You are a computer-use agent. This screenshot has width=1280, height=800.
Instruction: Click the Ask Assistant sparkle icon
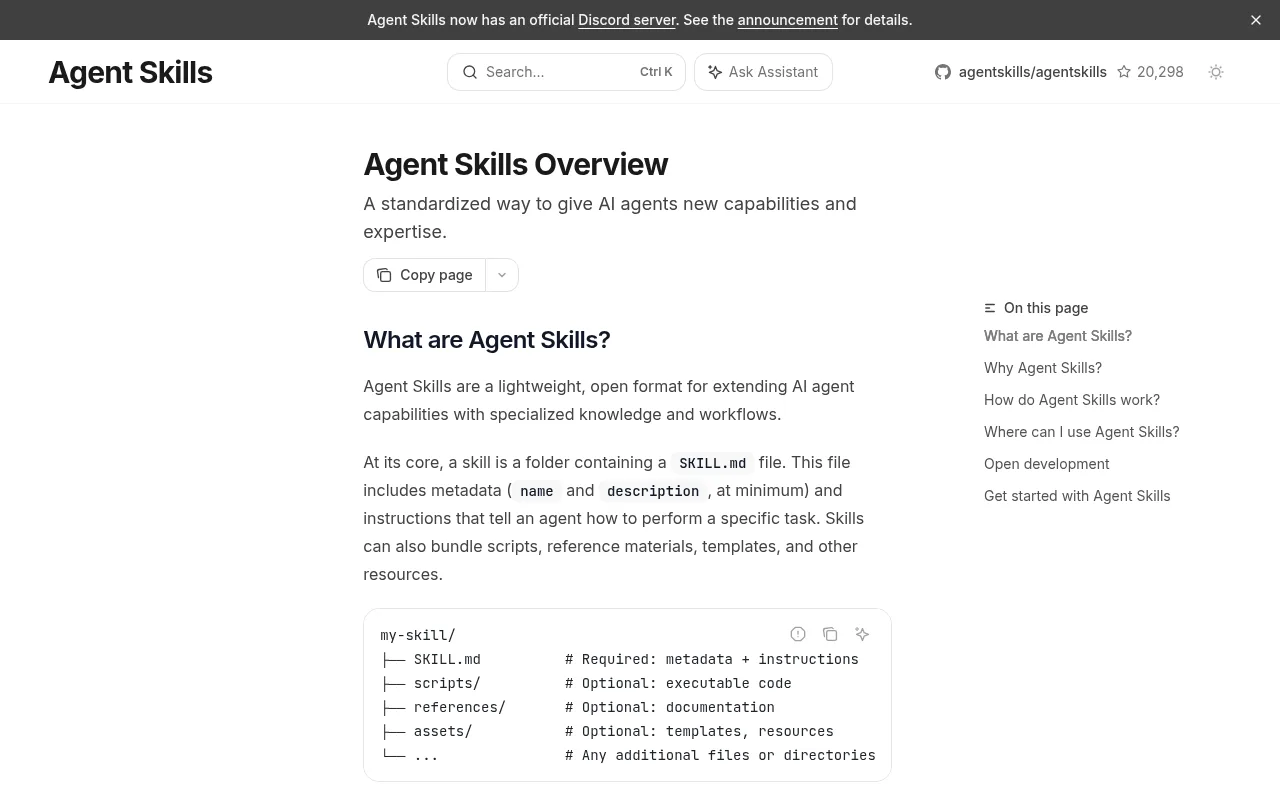coord(715,72)
